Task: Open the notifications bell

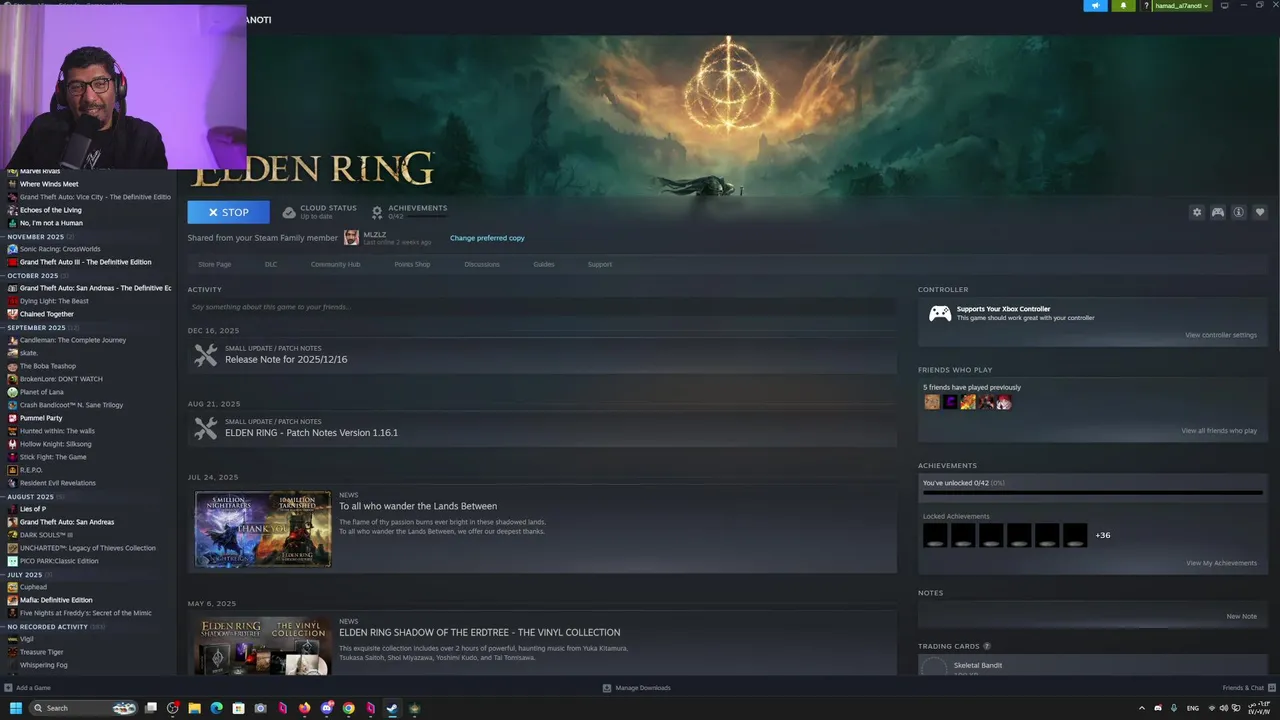Action: 1123,5
